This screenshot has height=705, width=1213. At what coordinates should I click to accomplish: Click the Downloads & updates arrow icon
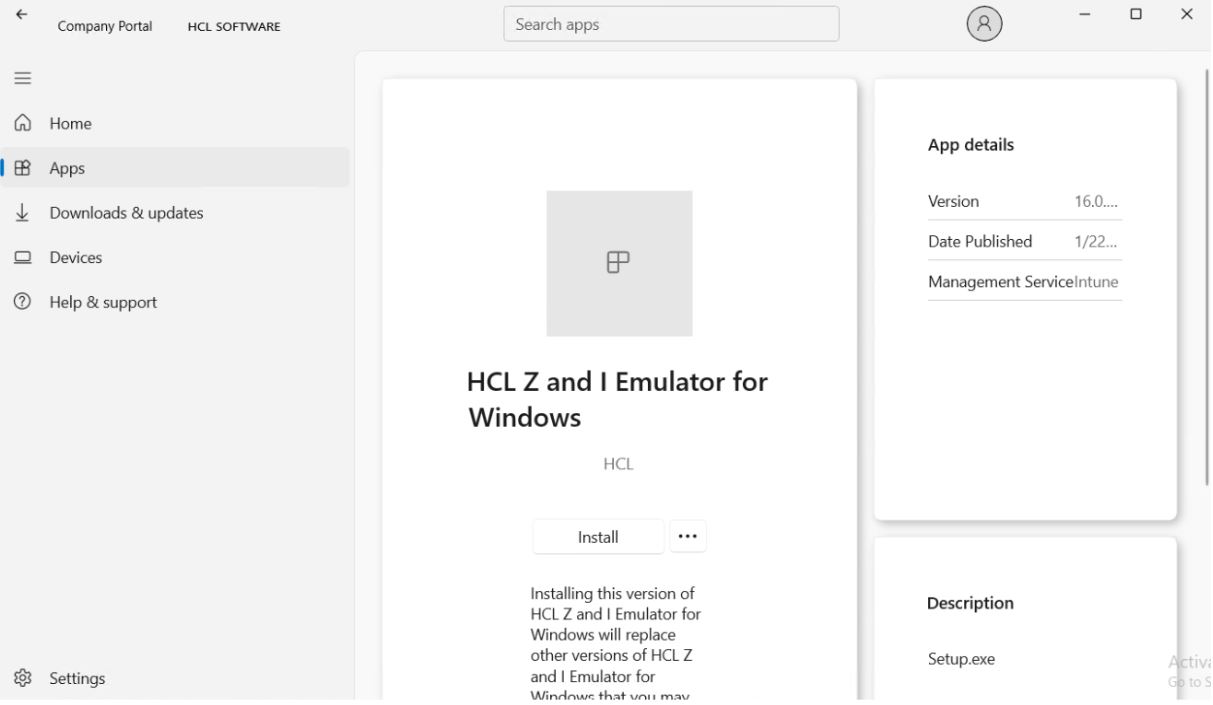22,212
